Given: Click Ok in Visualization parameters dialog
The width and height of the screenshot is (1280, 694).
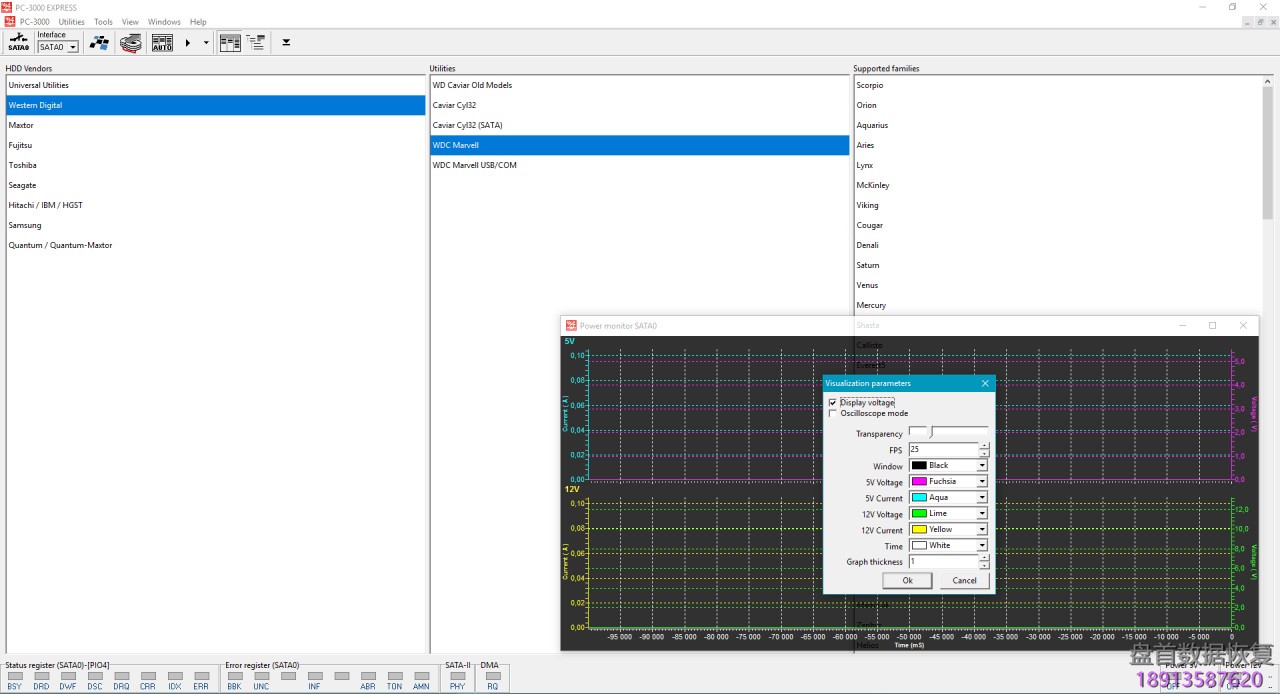Looking at the screenshot, I should tap(906, 580).
